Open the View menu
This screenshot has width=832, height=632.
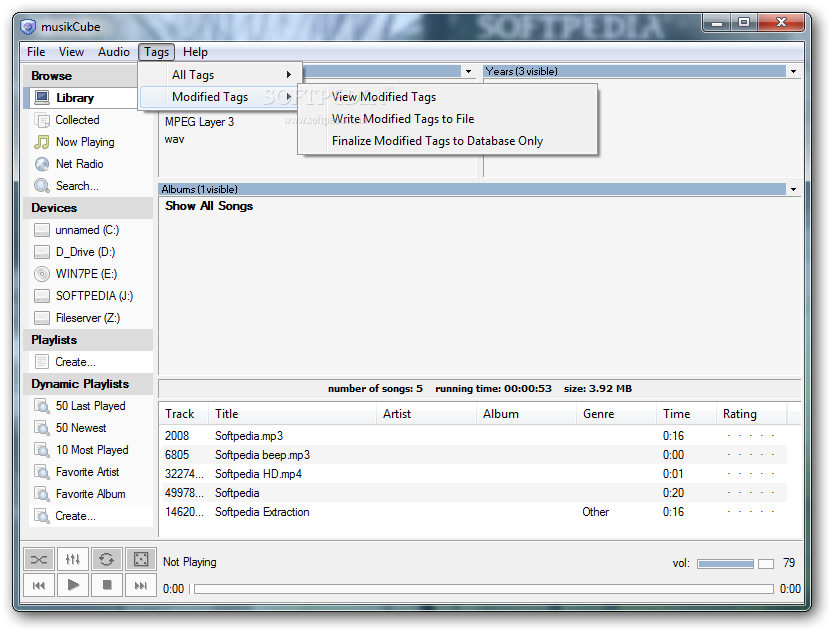click(71, 52)
